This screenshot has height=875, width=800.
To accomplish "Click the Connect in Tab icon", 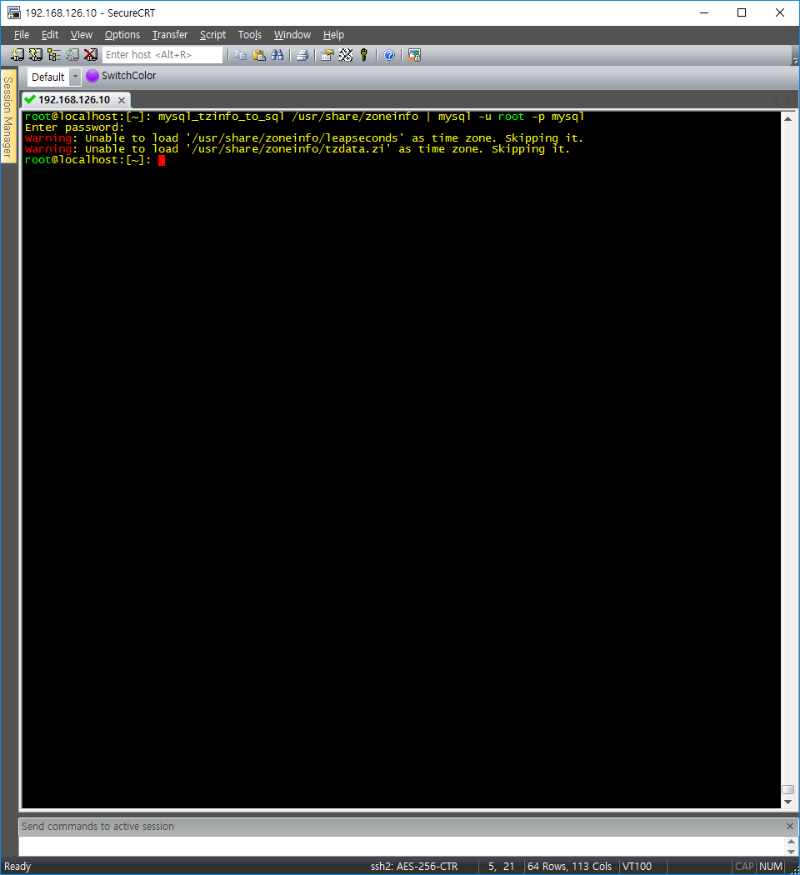I will click(54, 55).
